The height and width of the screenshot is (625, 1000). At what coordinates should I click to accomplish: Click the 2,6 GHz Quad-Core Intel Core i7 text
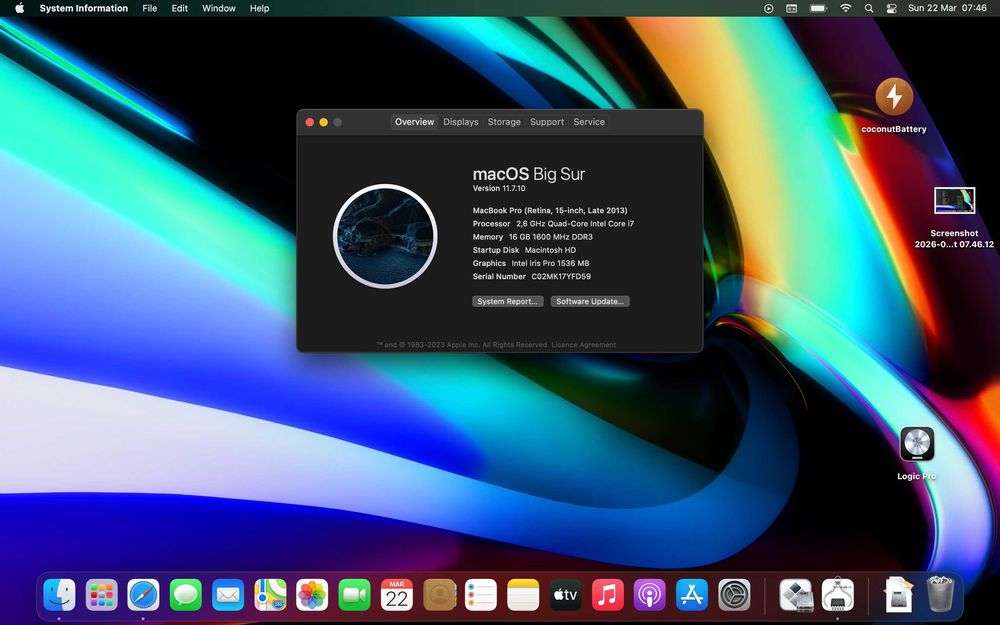575,223
